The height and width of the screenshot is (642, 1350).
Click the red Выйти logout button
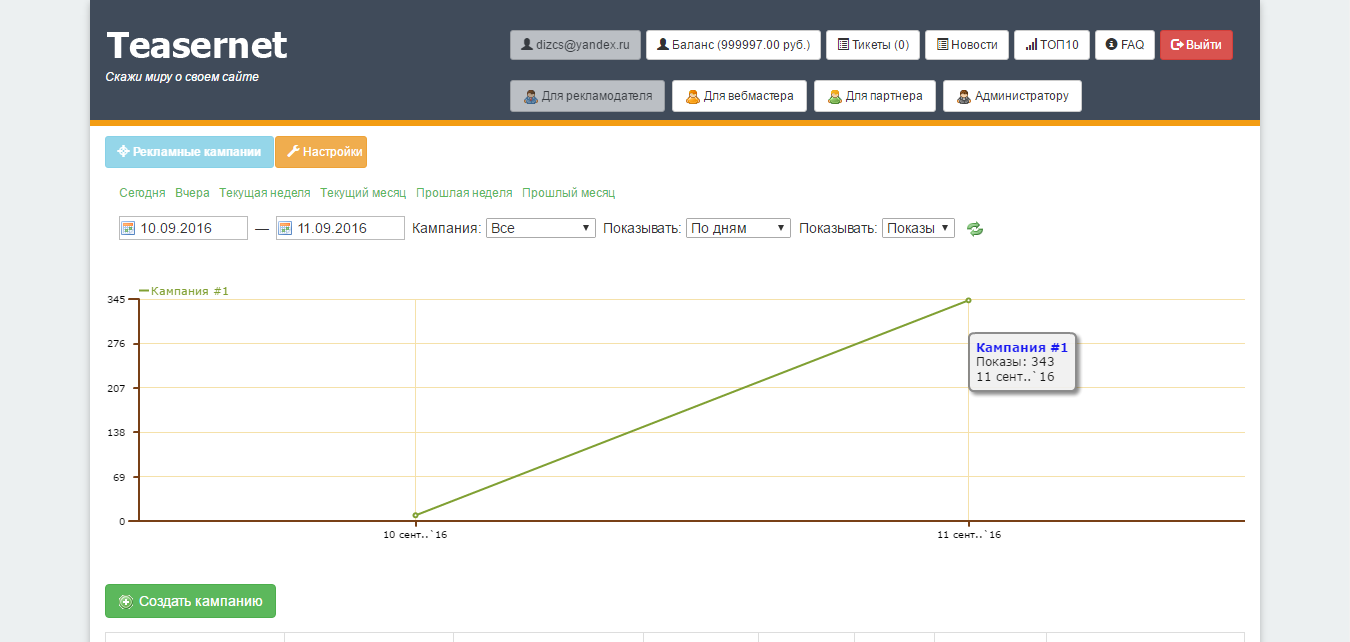point(1196,45)
